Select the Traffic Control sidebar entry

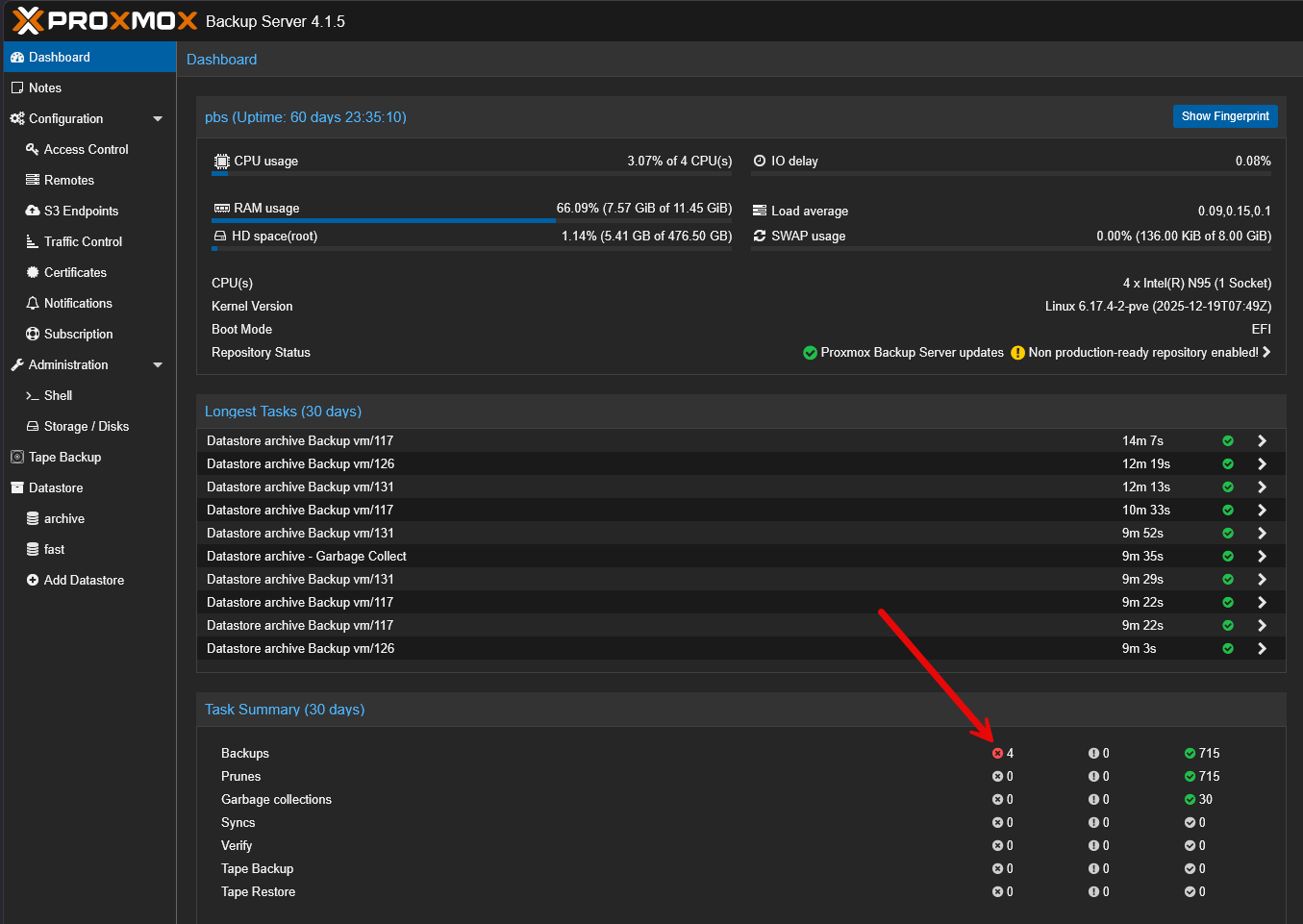point(84,241)
